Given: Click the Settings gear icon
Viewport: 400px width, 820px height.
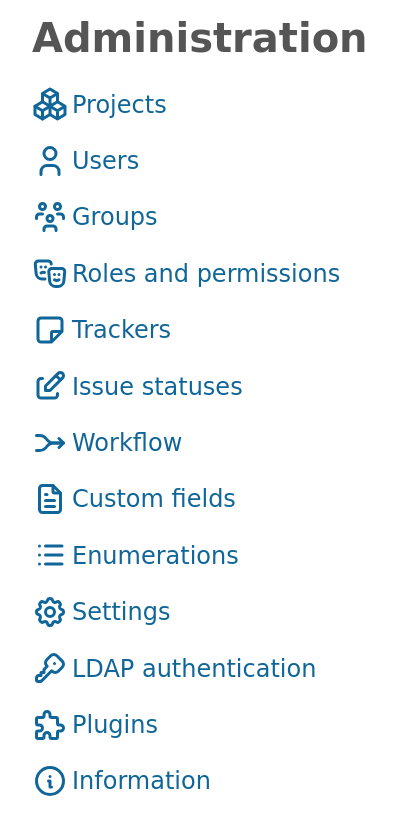Looking at the screenshot, I should (x=50, y=611).
